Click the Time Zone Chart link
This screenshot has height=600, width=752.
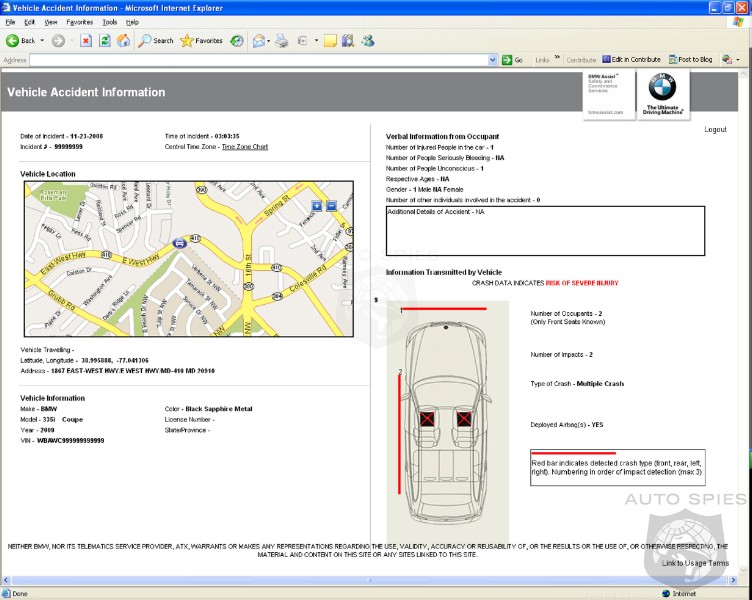245,147
